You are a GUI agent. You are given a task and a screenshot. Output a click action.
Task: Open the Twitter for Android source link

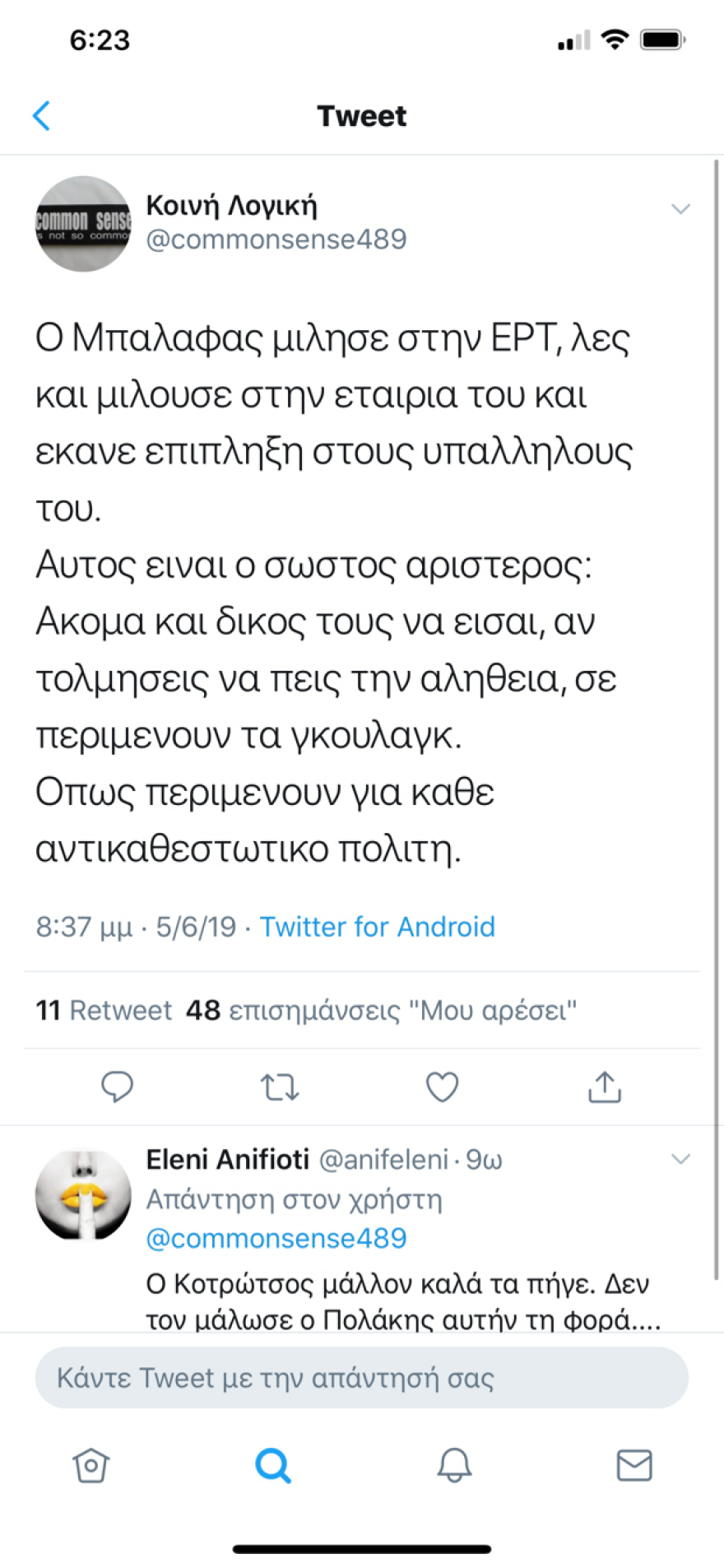[x=377, y=926]
